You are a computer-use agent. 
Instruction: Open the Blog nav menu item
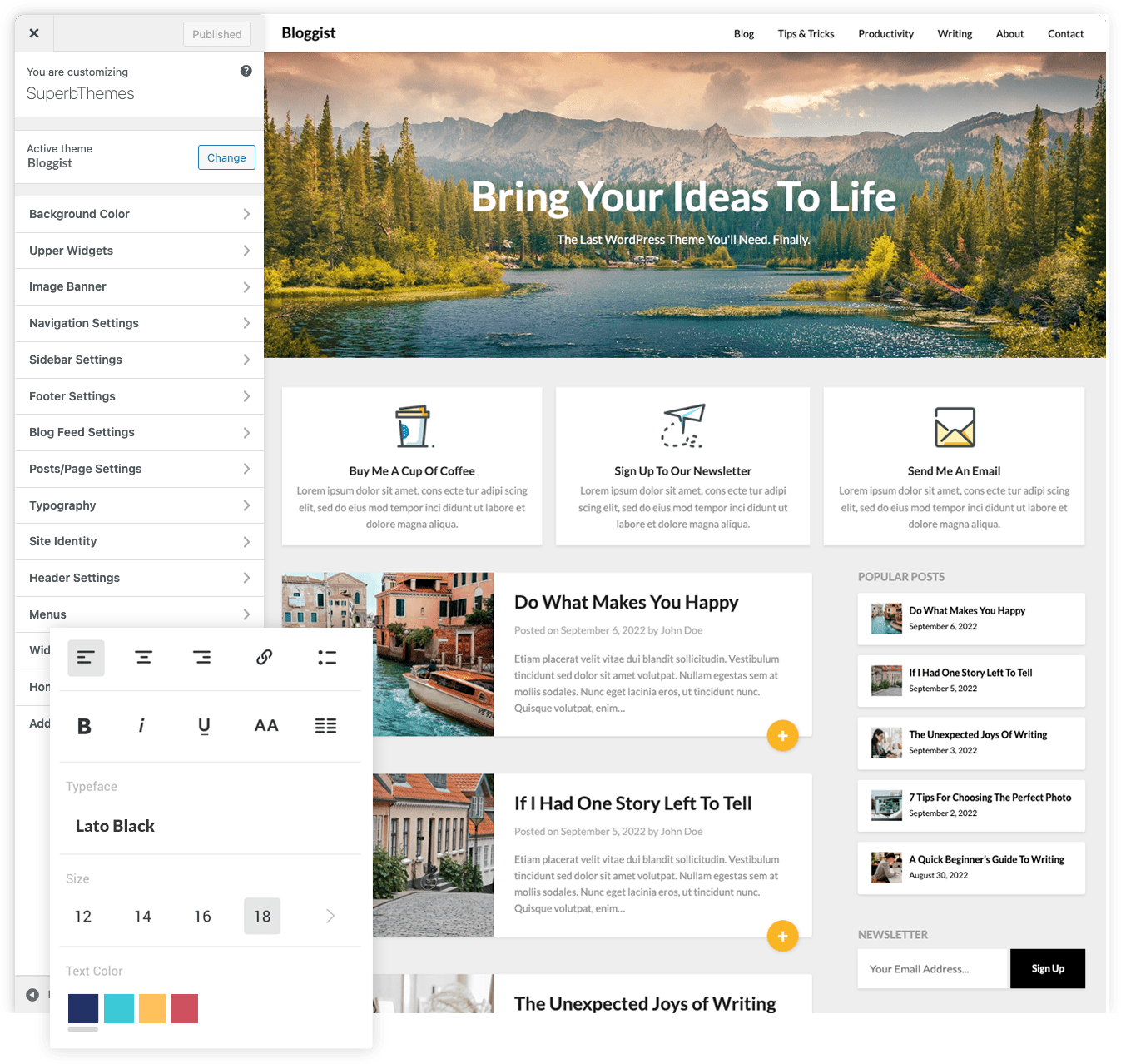744,34
